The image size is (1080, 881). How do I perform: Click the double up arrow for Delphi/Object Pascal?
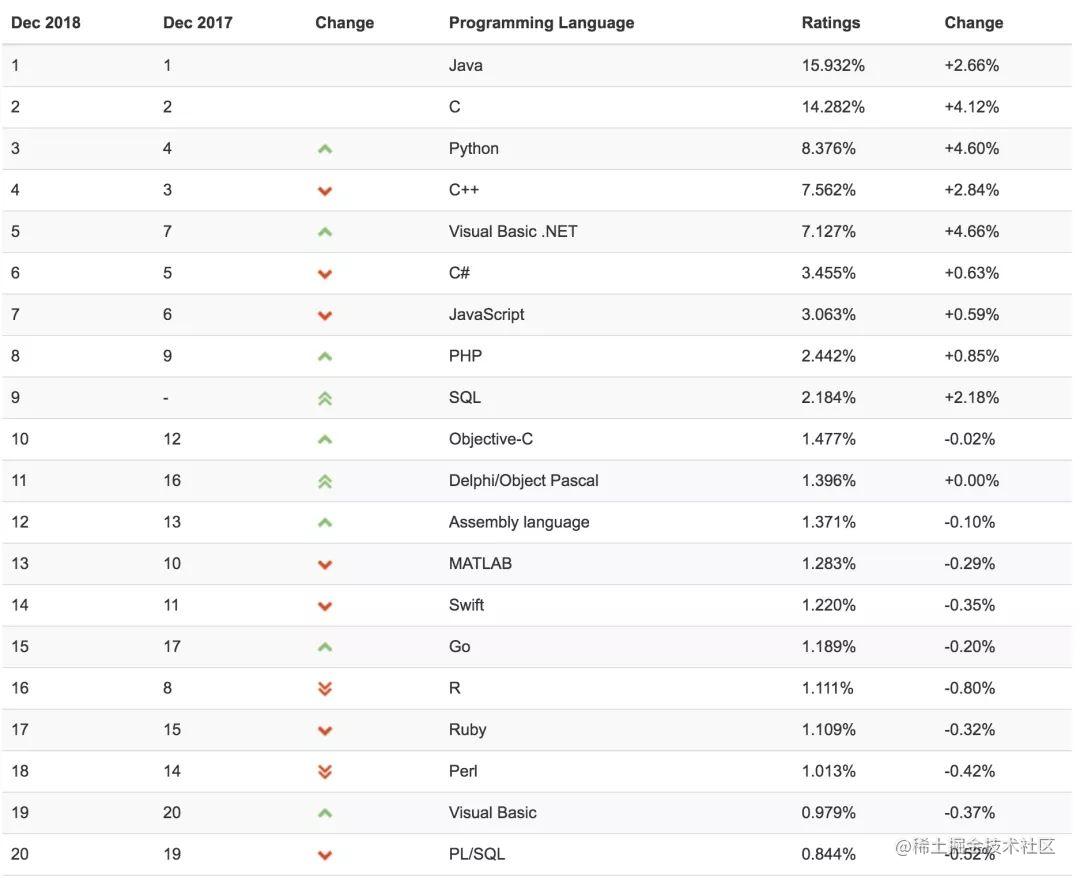(x=325, y=481)
